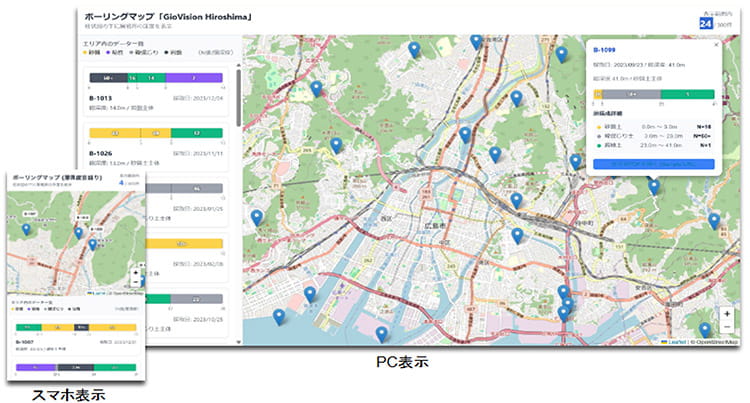Zoom out on the PC map
The height and width of the screenshot is (403, 750).
pos(727,327)
